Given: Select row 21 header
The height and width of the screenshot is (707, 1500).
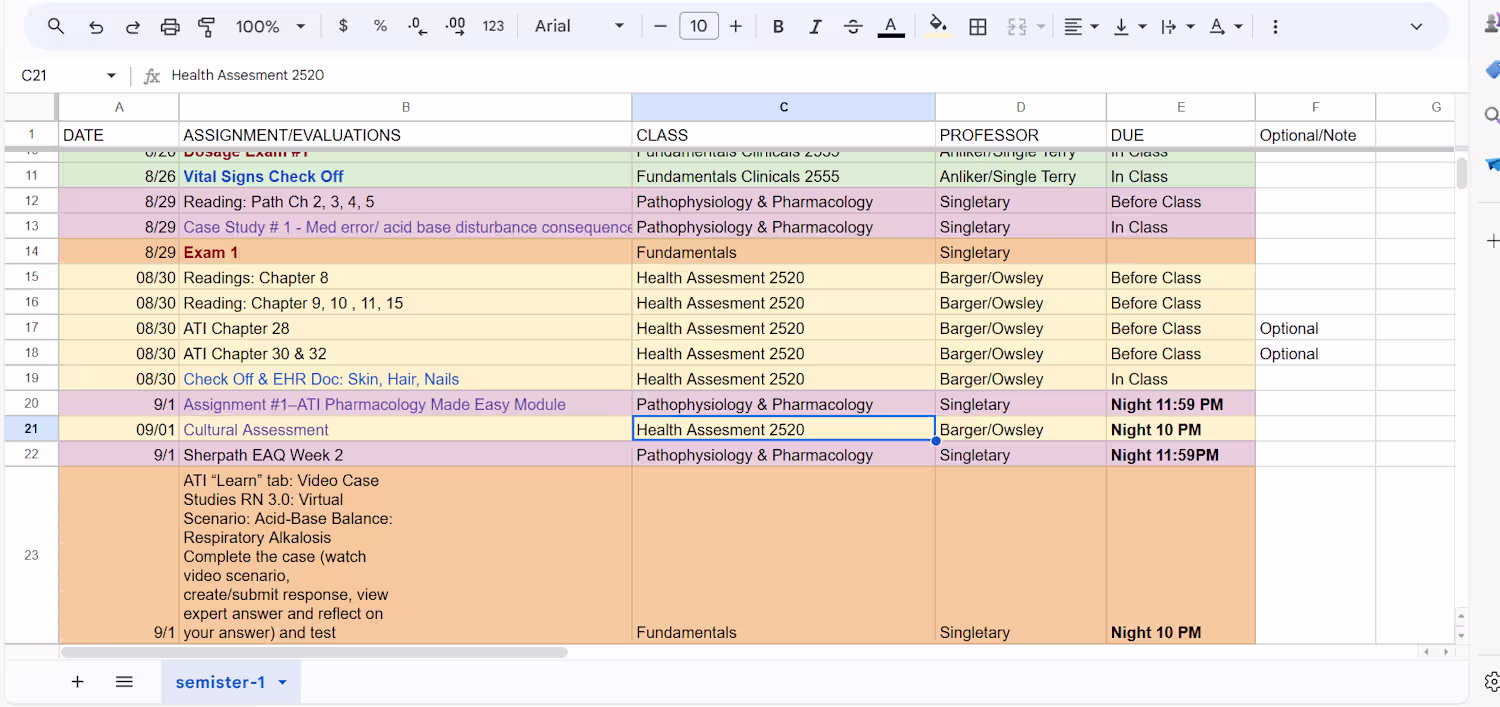Looking at the screenshot, I should coord(31,429).
